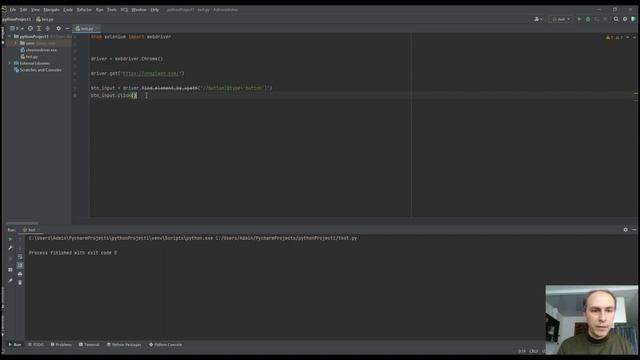This screenshot has width=640, height=360.
Task: Open the Terminal tool window
Action: [89, 345]
